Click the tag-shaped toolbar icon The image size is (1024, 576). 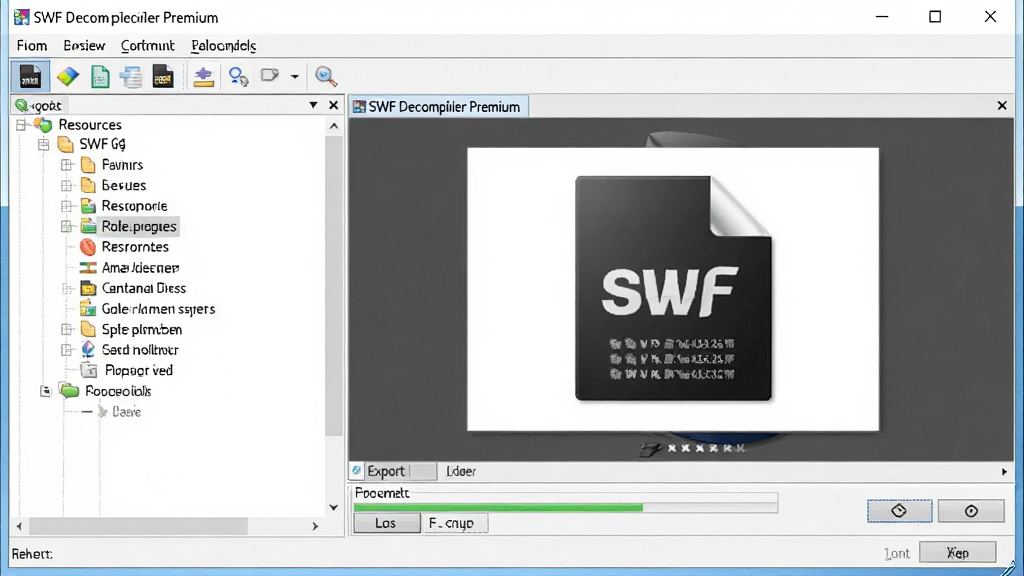coord(270,75)
